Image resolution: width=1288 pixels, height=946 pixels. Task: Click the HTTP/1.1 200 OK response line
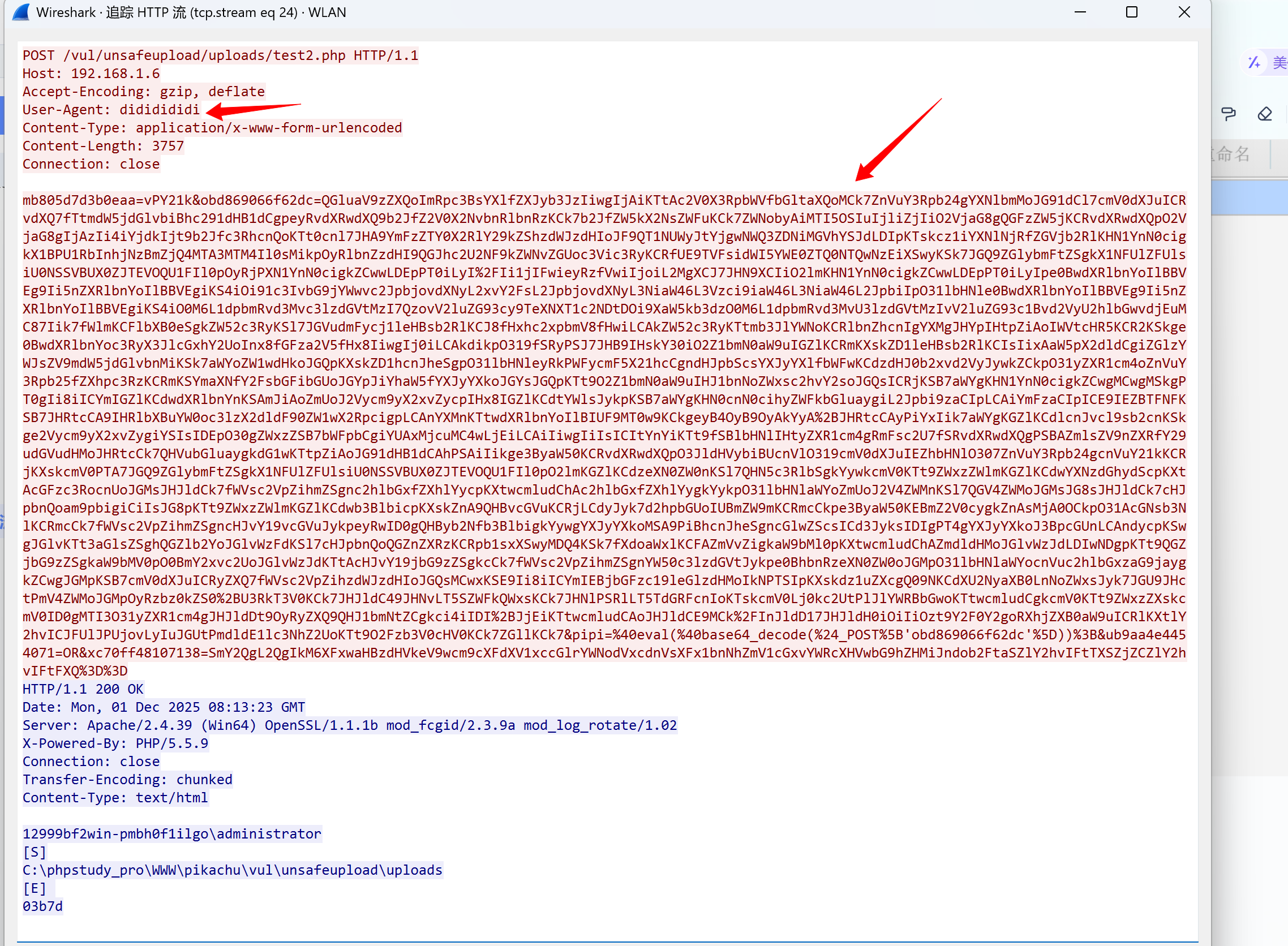[83, 689]
